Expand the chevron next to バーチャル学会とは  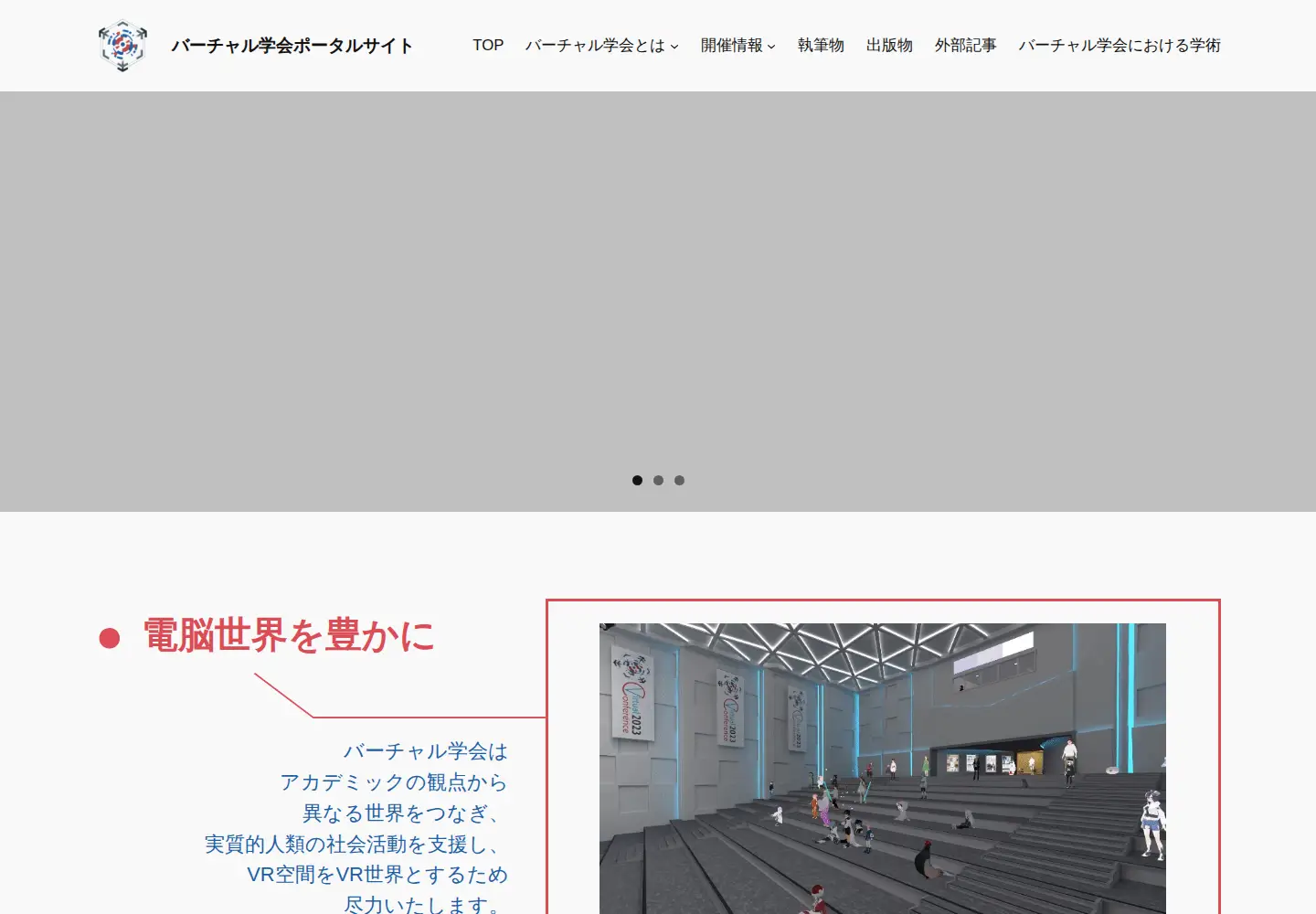(x=674, y=47)
